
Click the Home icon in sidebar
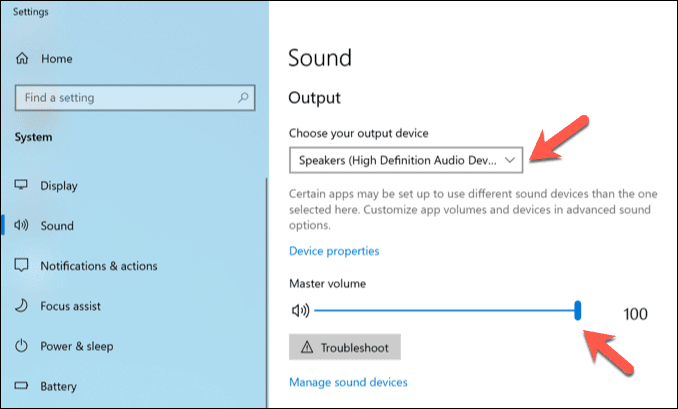(x=21, y=59)
